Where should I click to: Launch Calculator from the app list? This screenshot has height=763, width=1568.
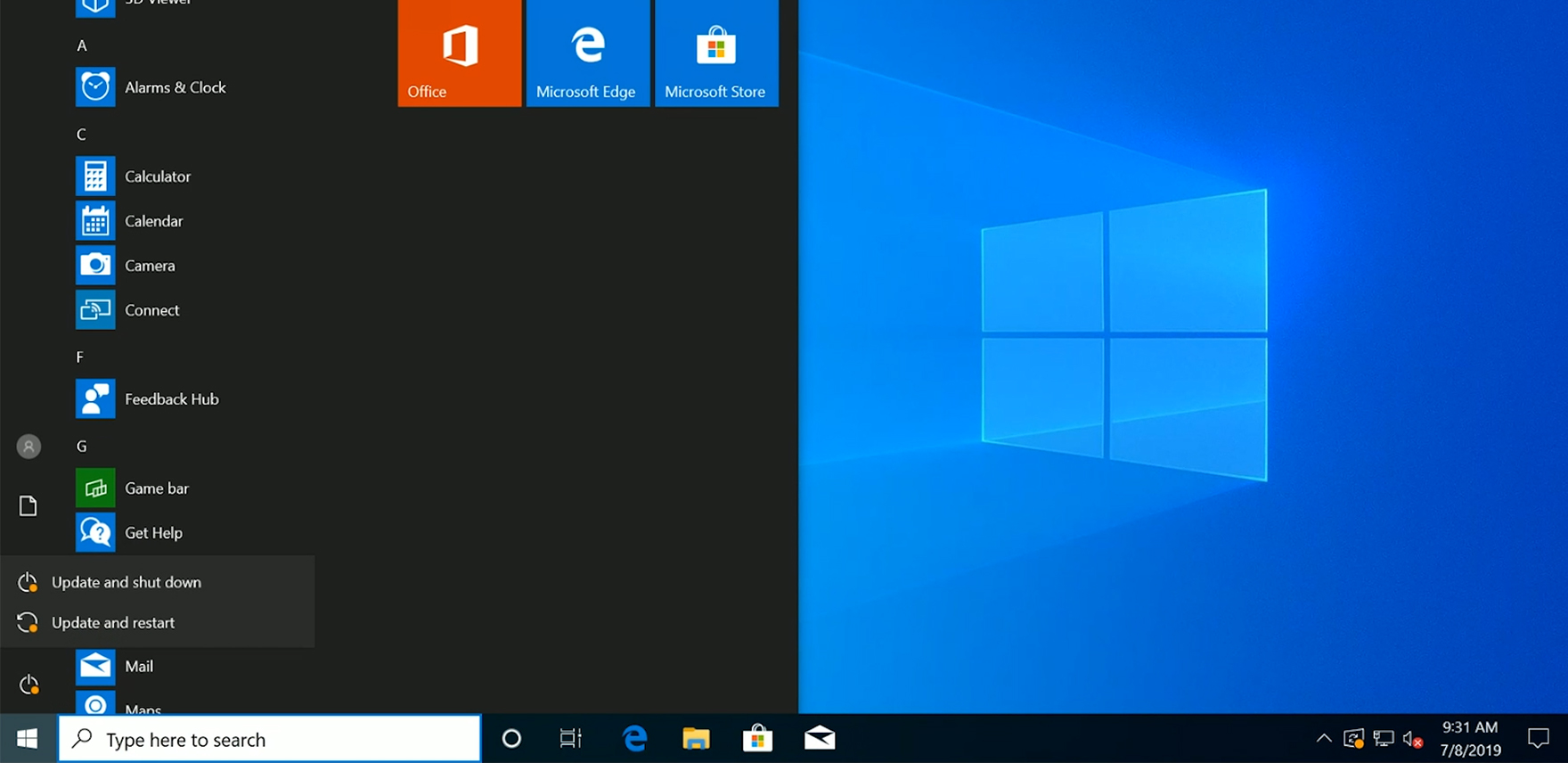coord(95,176)
